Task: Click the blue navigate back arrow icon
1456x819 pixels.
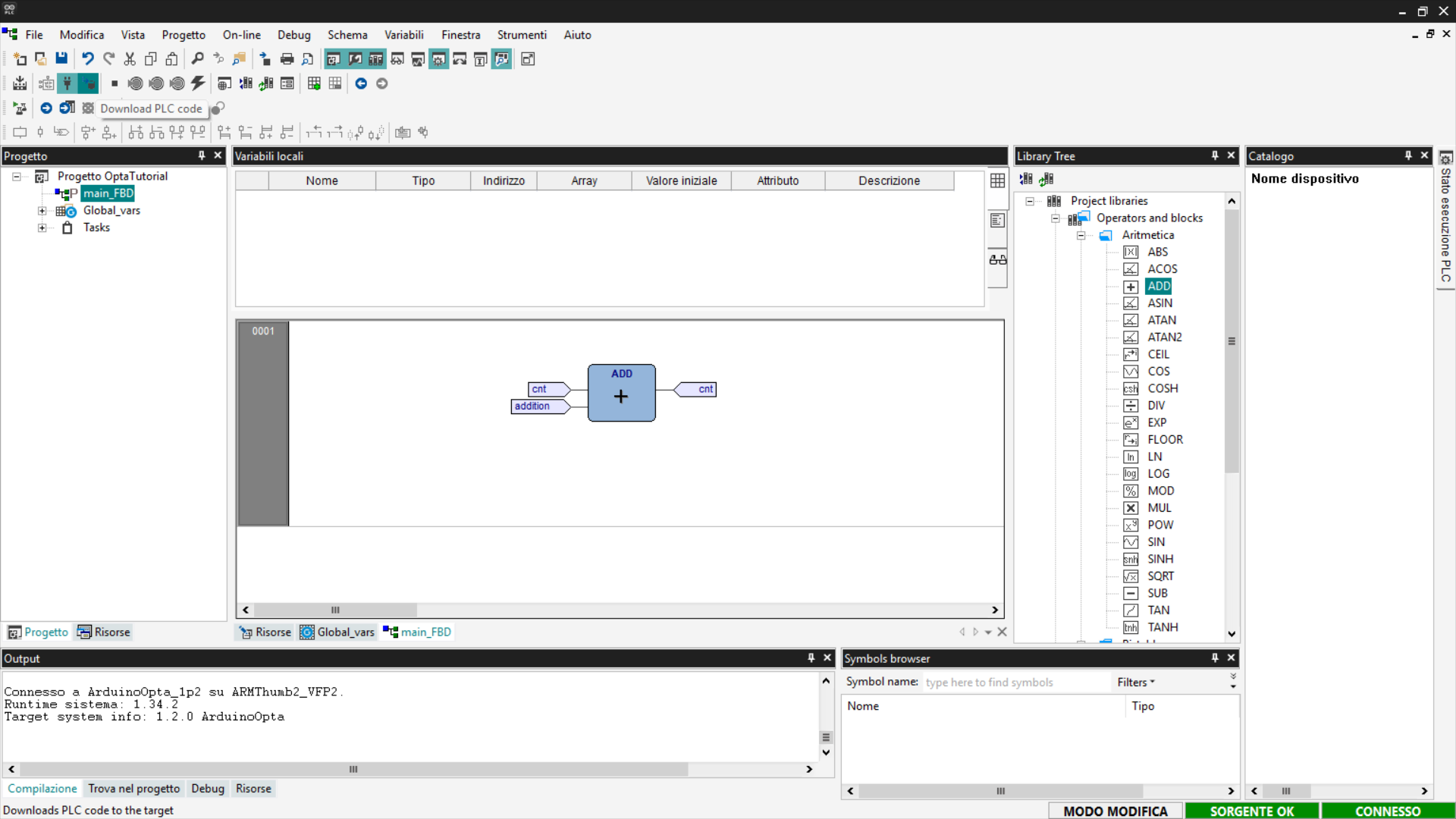Action: point(361,83)
